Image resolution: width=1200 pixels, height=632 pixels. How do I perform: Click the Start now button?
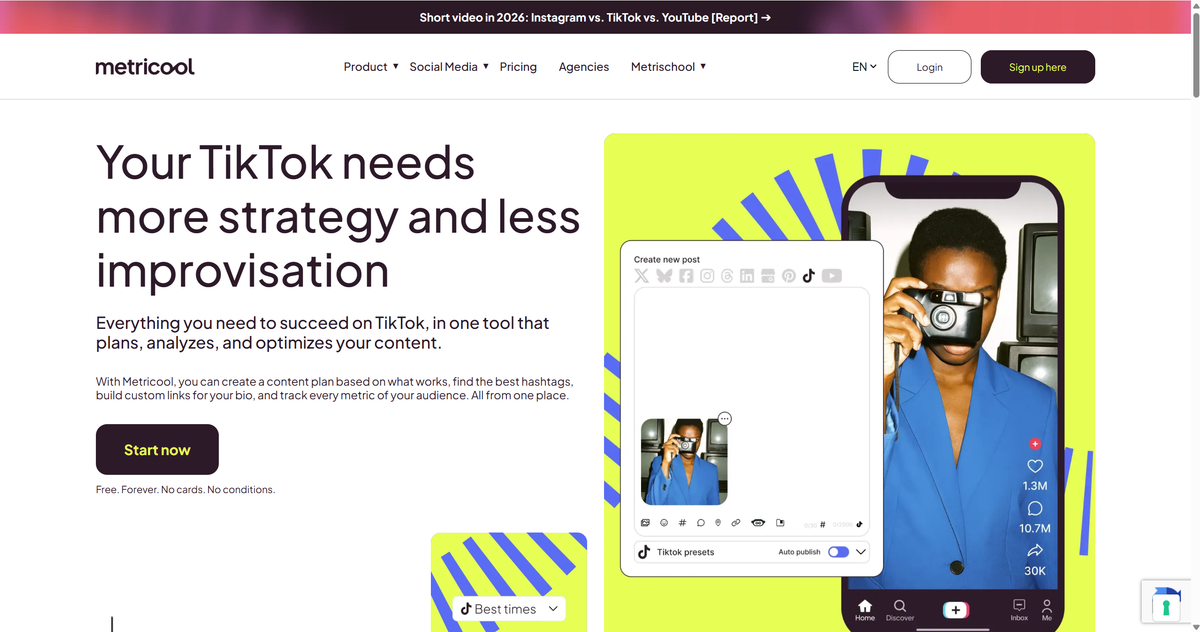(157, 450)
